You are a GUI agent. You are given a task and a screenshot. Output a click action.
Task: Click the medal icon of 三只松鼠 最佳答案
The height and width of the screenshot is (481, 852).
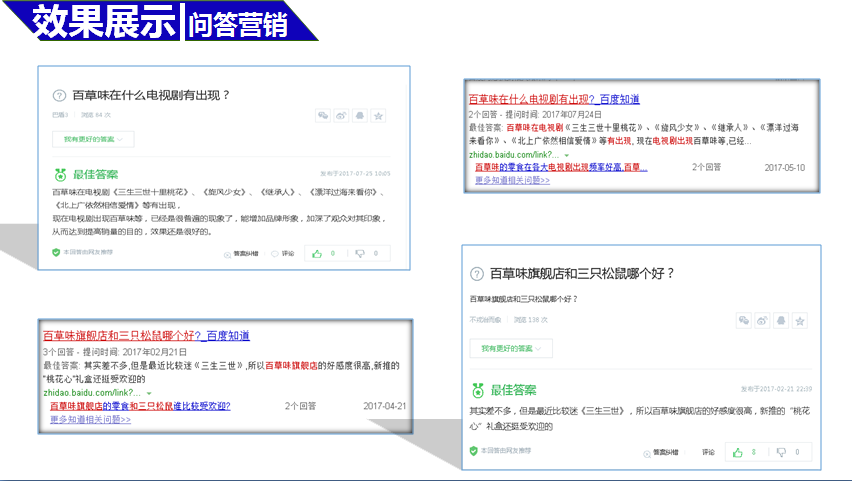click(x=478, y=390)
